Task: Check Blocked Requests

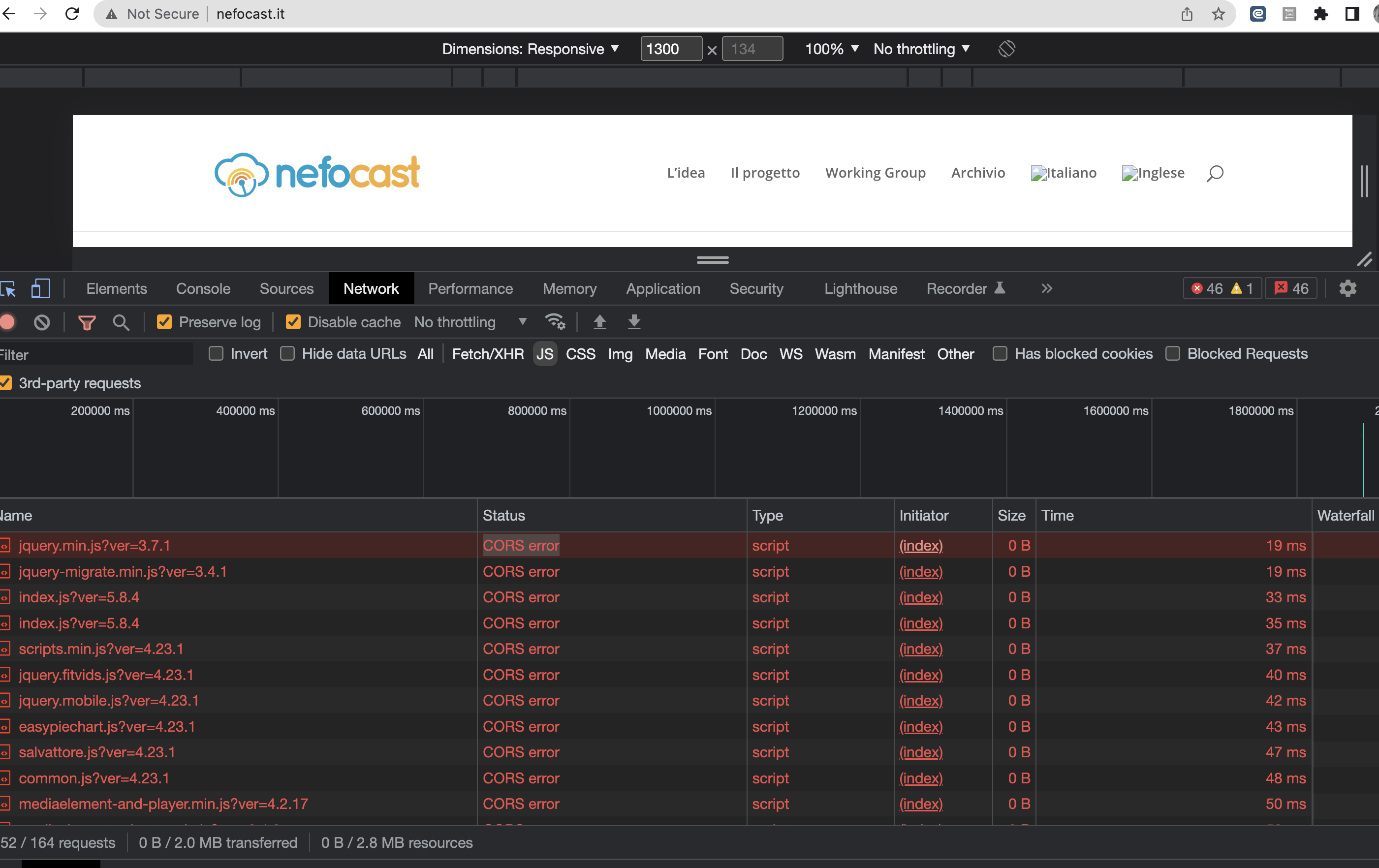Action: click(1172, 353)
